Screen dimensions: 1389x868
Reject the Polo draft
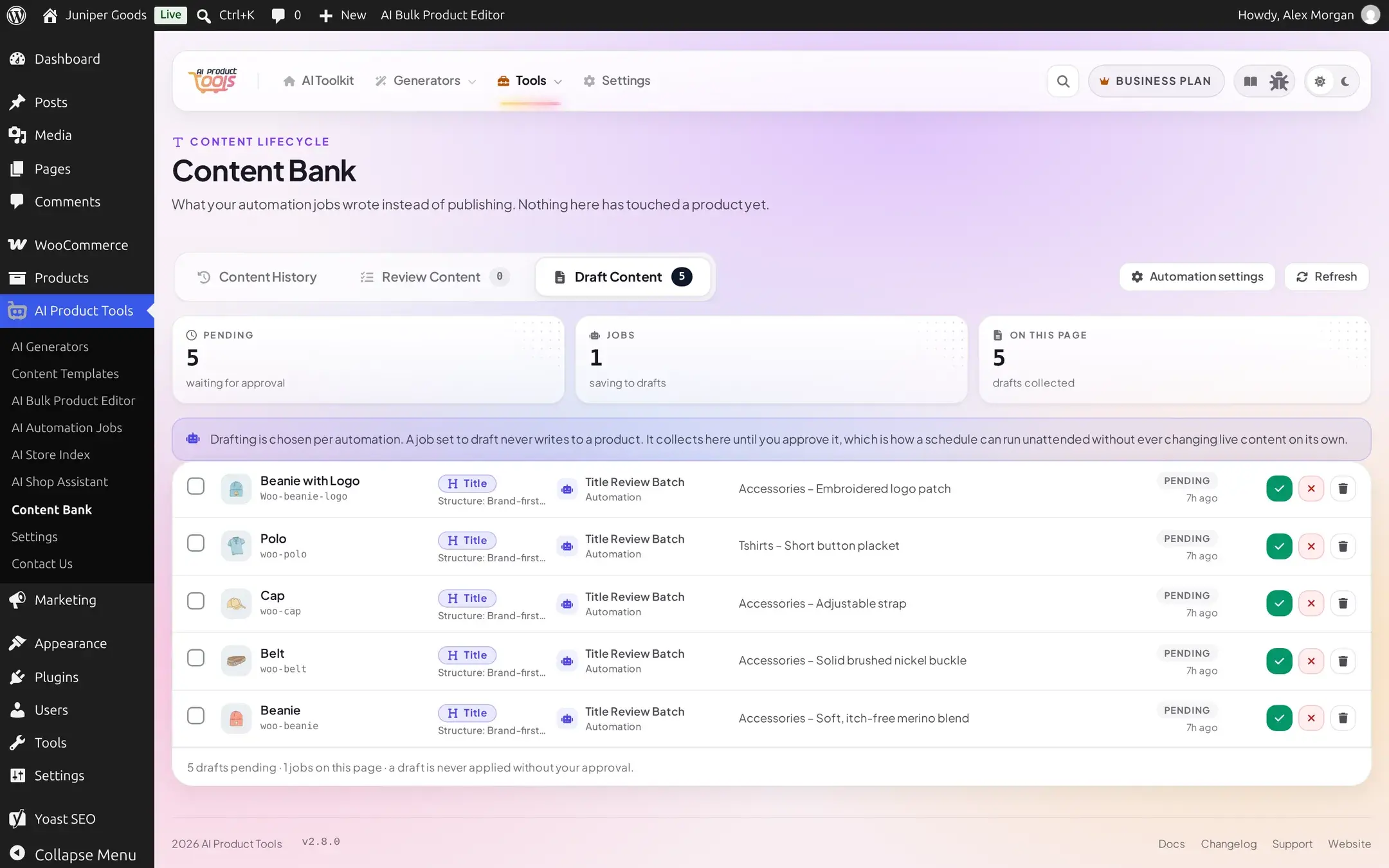(x=1311, y=547)
